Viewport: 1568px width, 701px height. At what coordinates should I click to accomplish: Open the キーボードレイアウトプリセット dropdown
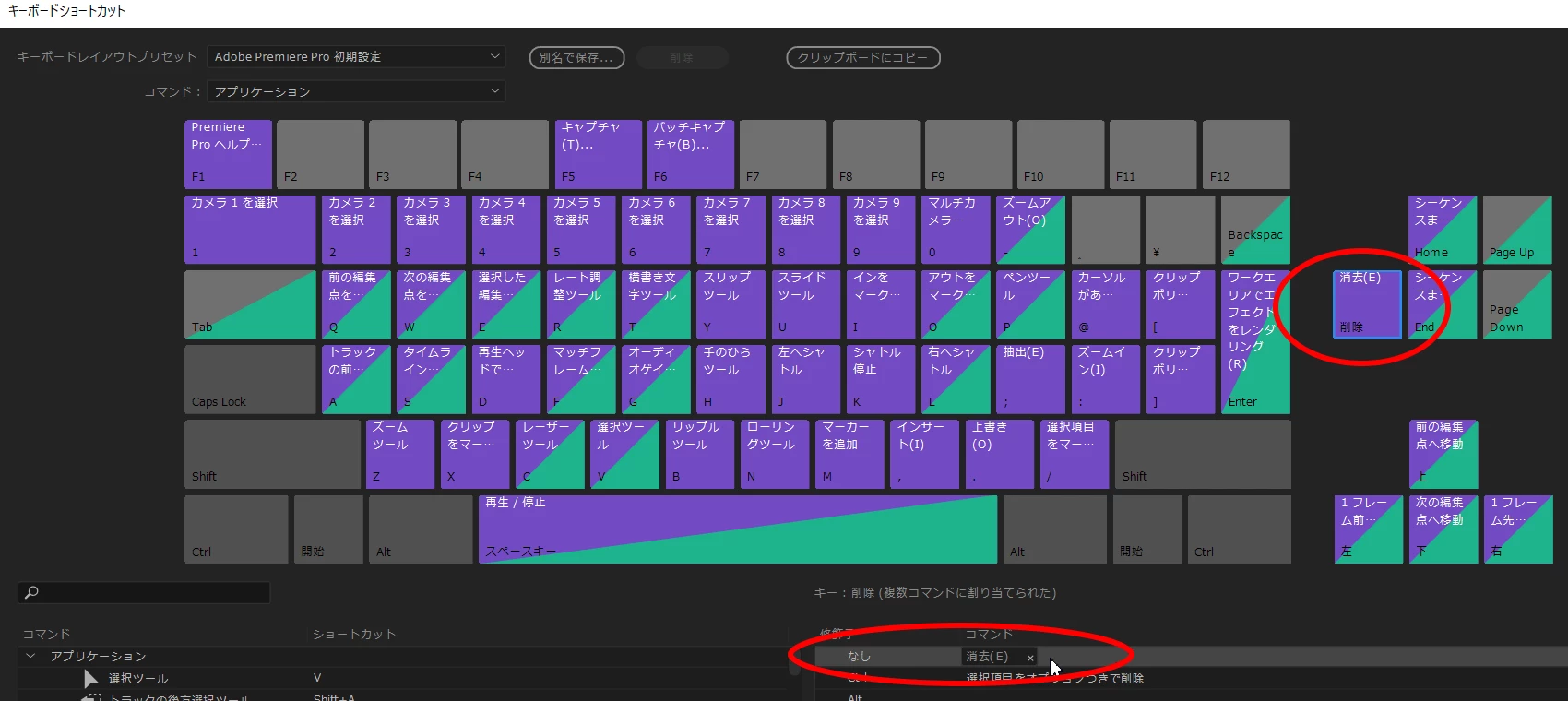click(356, 57)
